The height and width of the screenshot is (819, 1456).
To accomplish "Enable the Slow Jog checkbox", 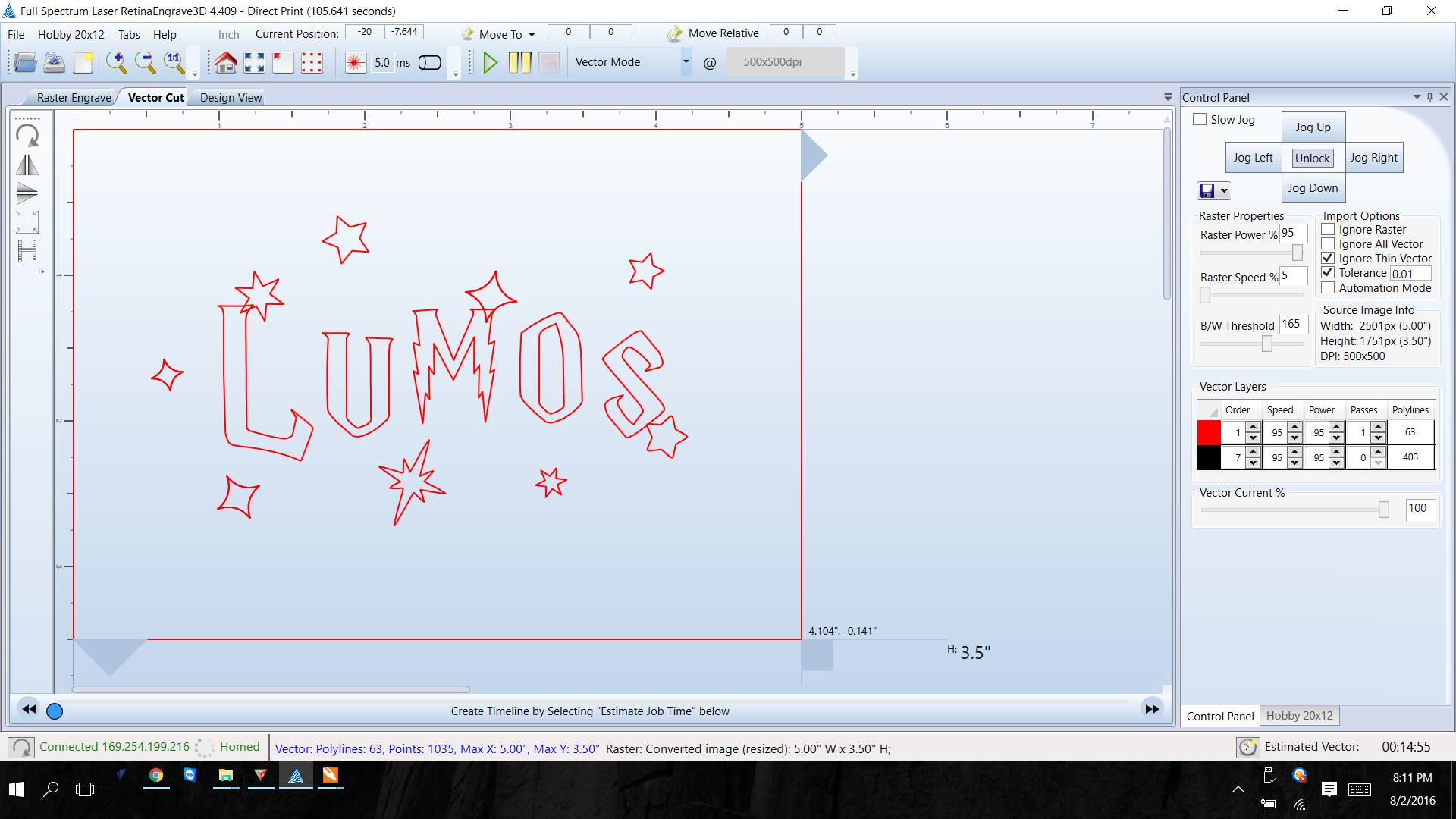I will 1200,120.
